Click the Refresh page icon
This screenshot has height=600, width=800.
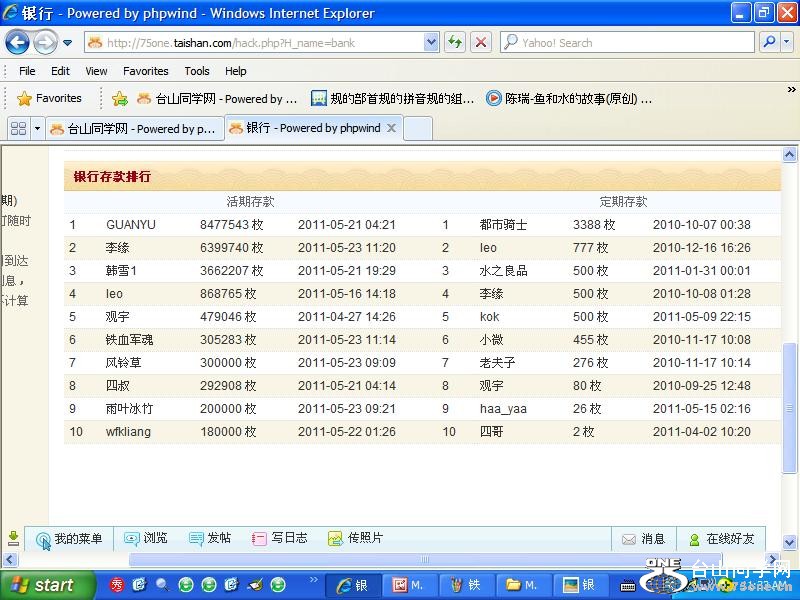pos(455,42)
